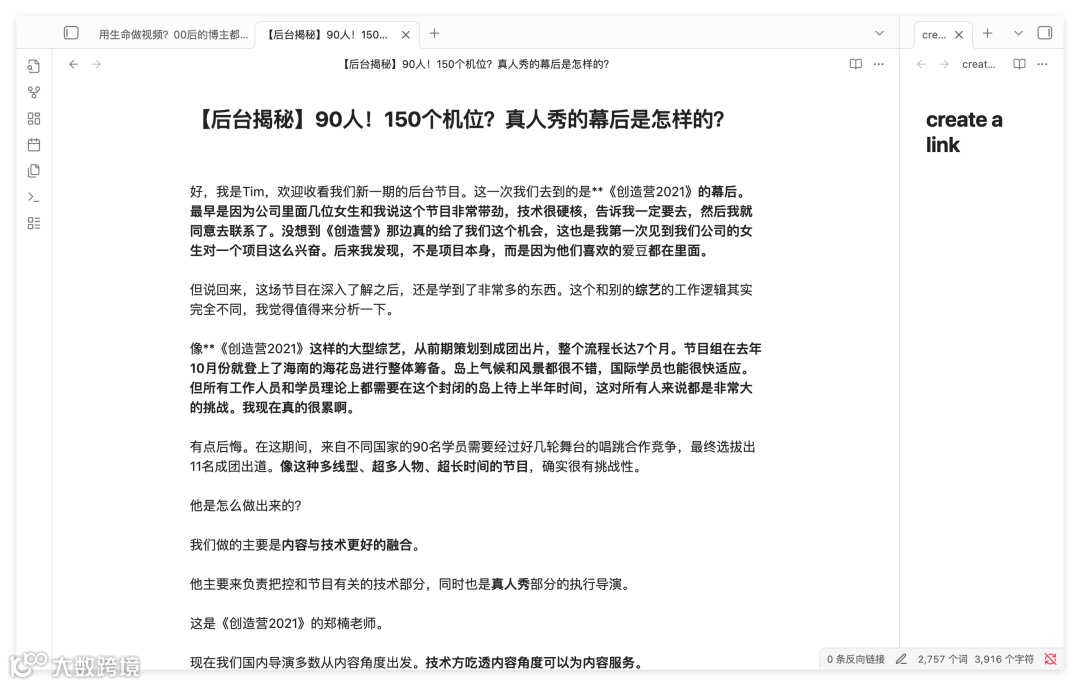
Task: Navigate back in main note pane
Action: pyautogui.click(x=74, y=64)
